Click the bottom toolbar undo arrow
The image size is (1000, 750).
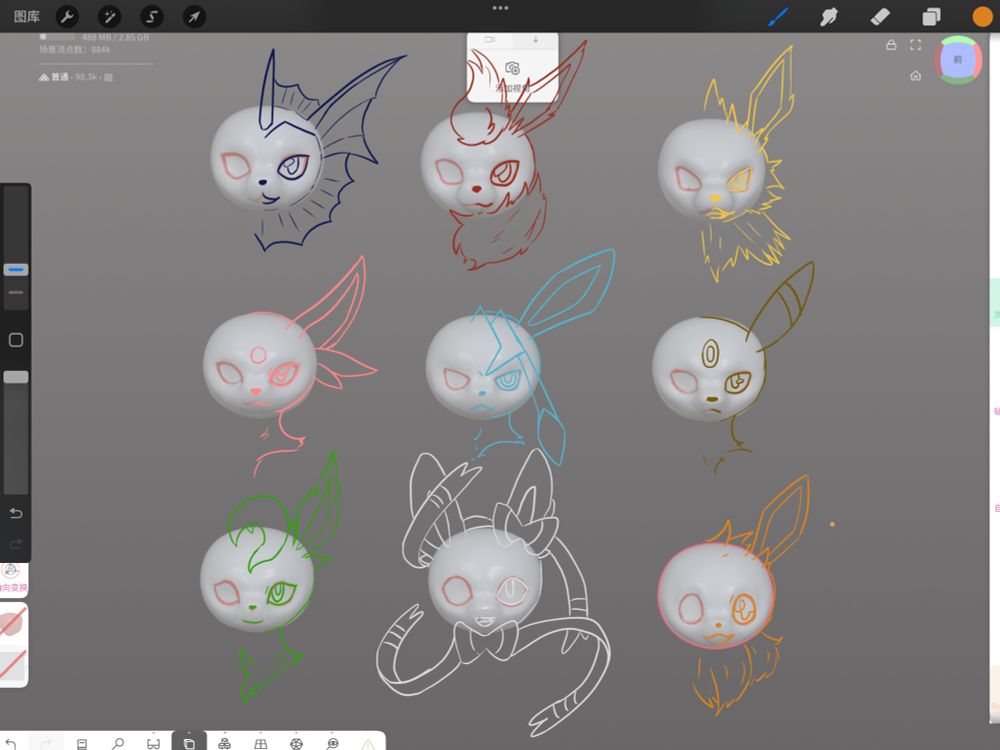point(11,744)
